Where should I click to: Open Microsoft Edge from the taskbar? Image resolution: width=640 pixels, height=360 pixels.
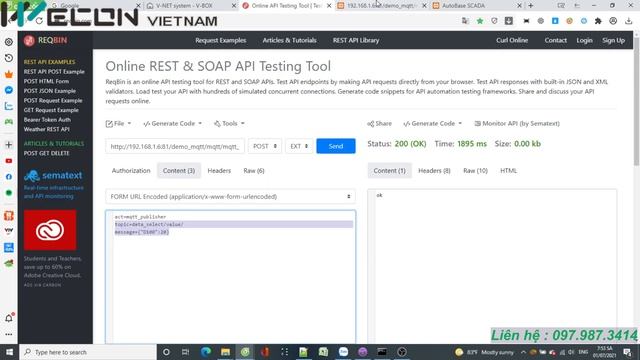[206, 352]
